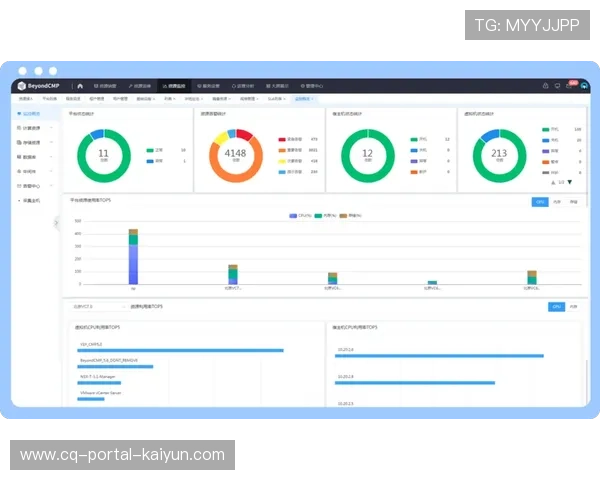Click CPU button in the bottom TOP5 section
This screenshot has width=600, height=480.
[556, 307]
